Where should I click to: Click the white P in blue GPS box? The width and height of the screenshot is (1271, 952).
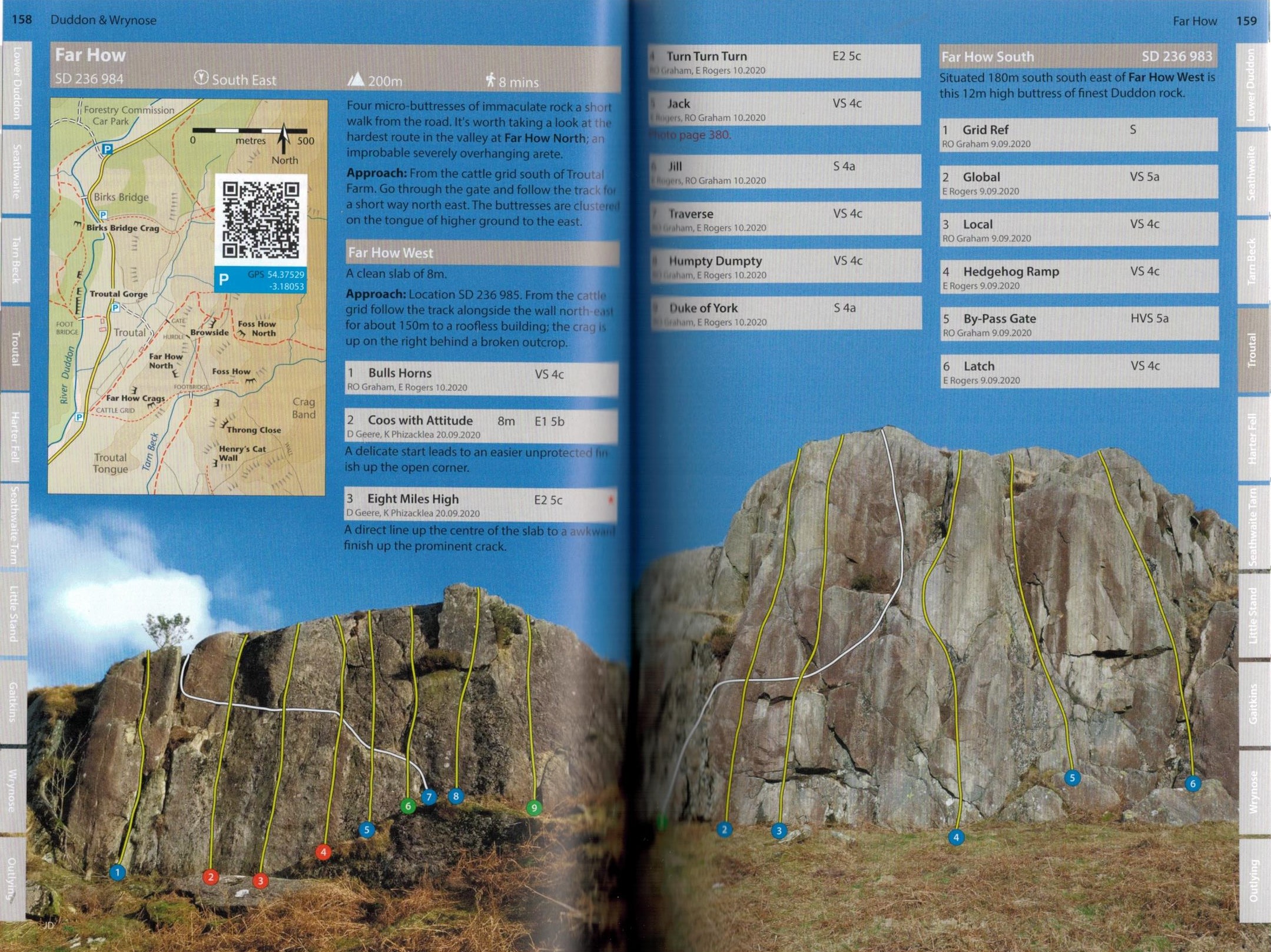[224, 280]
